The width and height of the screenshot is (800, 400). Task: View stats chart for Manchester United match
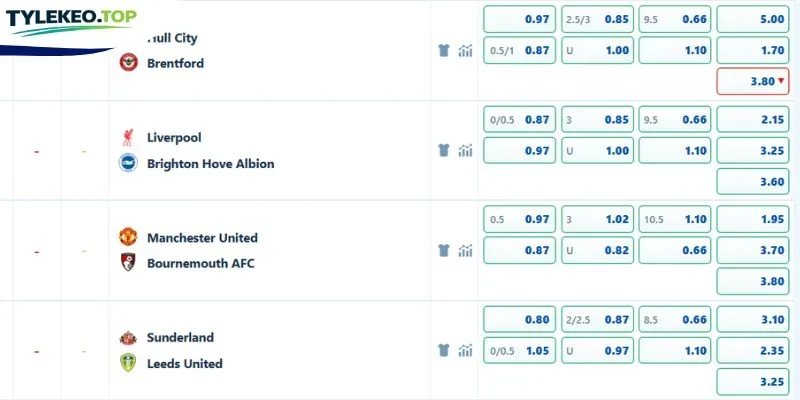click(465, 251)
